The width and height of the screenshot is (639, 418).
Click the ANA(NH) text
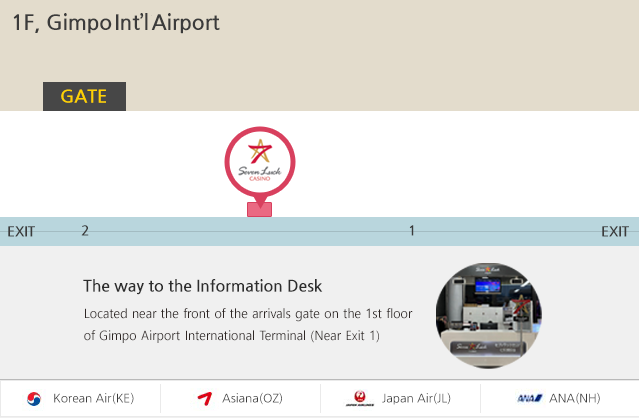tap(573, 398)
